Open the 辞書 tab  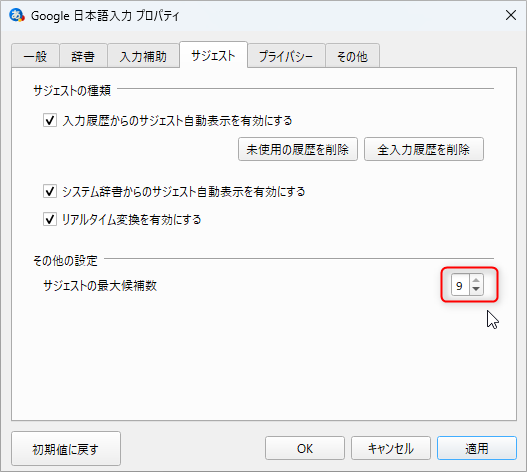83,56
